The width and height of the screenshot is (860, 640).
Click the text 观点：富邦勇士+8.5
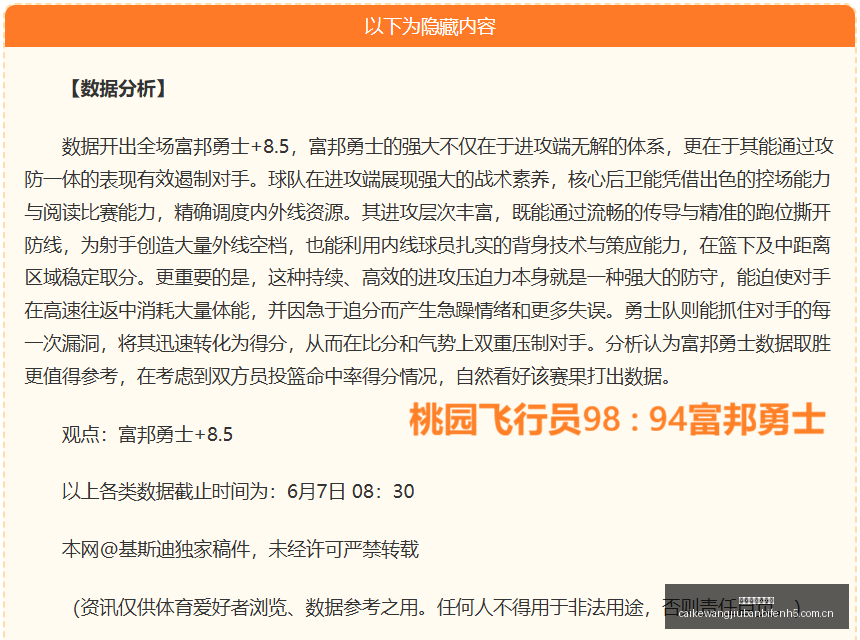tap(147, 434)
